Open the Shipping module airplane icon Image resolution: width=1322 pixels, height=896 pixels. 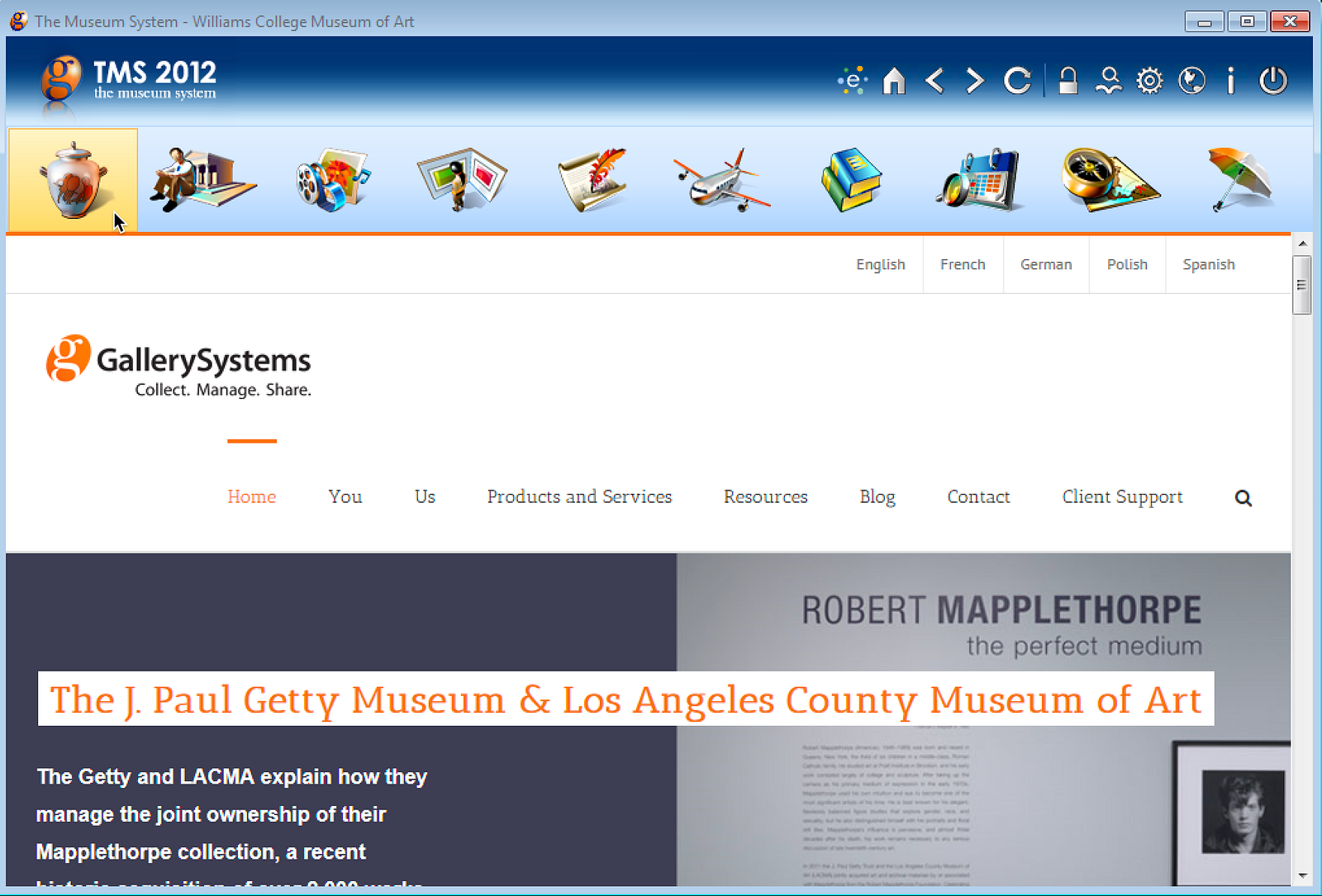click(x=721, y=180)
